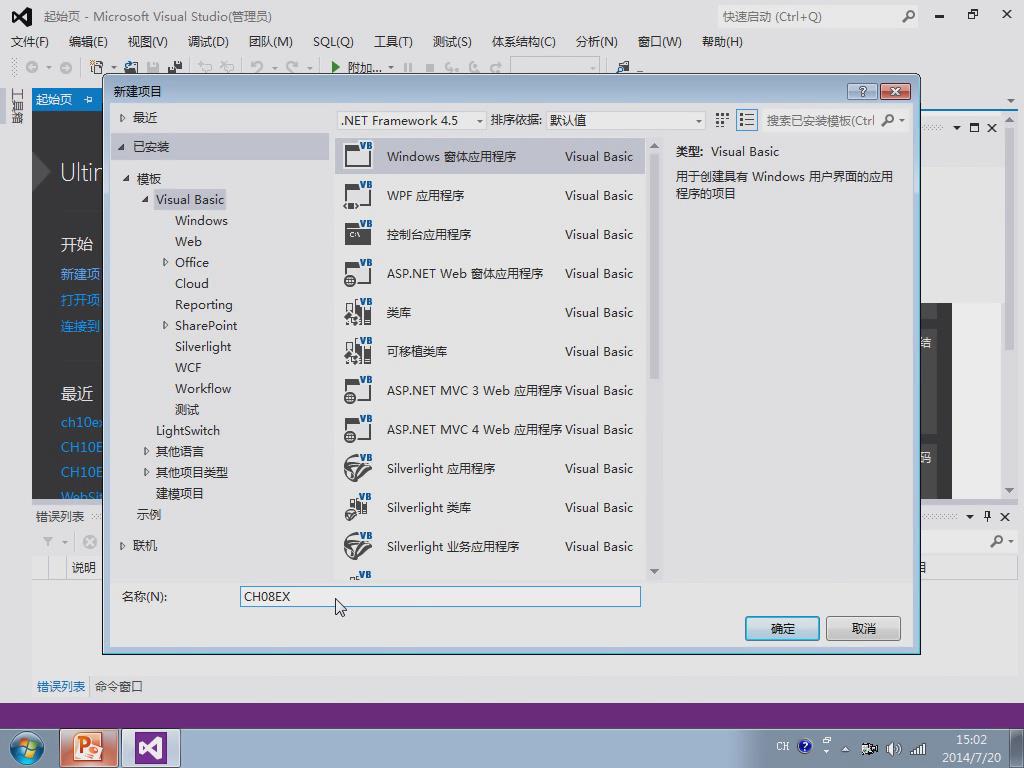Collapse the 已安装 section

(121, 147)
